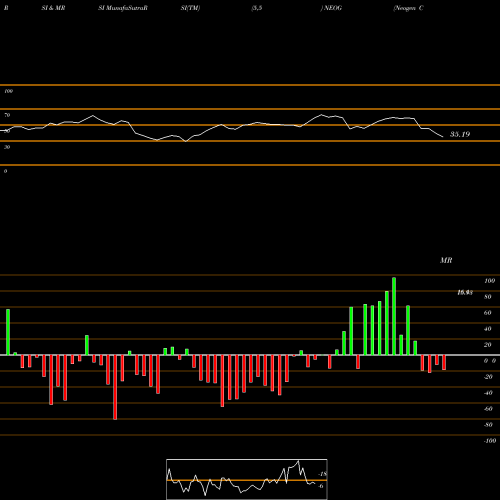Image resolution: width=500 pixels, height=500 pixels.
Task: Click the first green MR bar at left edge
Action: click(x=8, y=332)
